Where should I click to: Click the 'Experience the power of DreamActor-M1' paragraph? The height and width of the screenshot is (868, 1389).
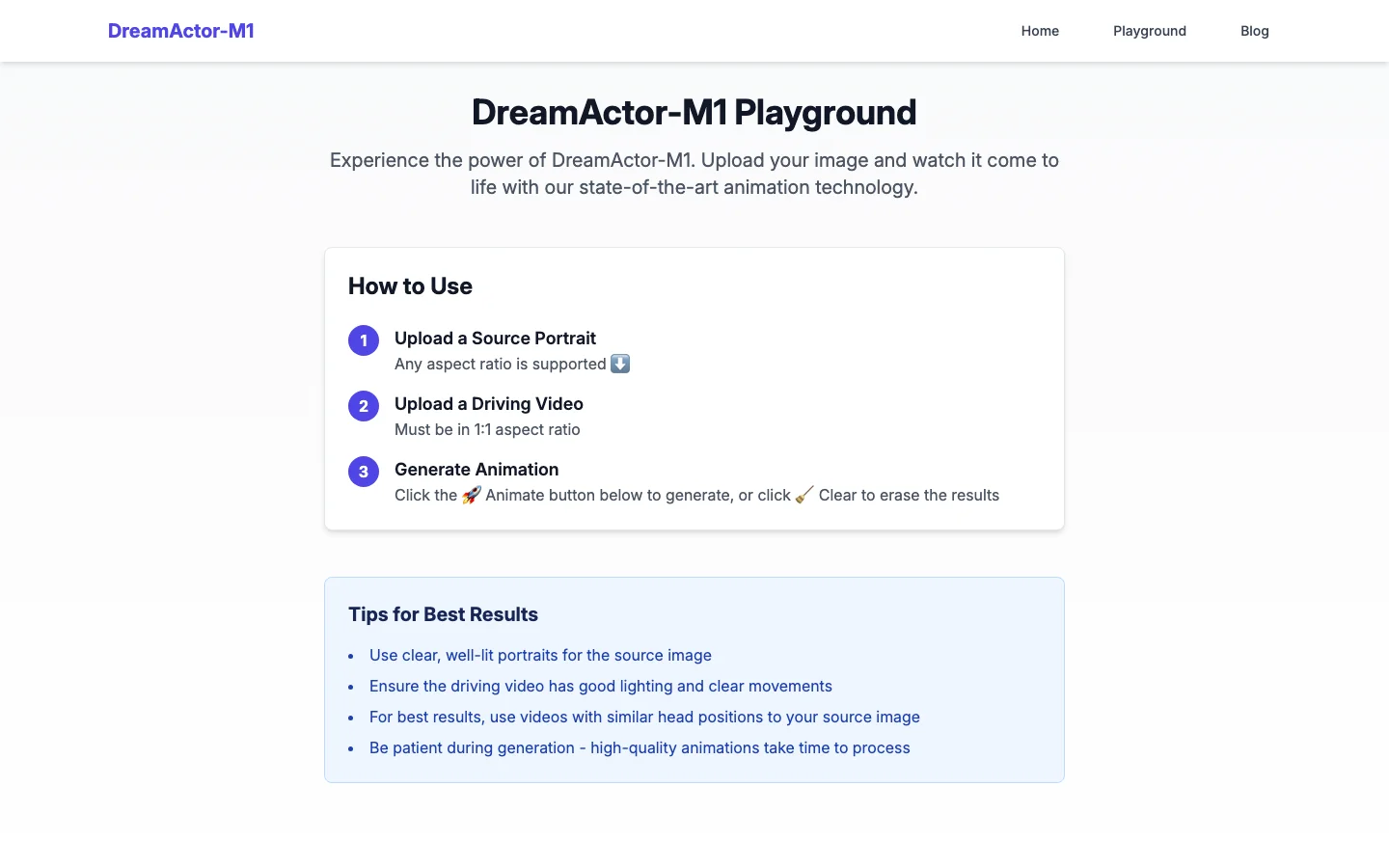pyautogui.click(x=694, y=174)
